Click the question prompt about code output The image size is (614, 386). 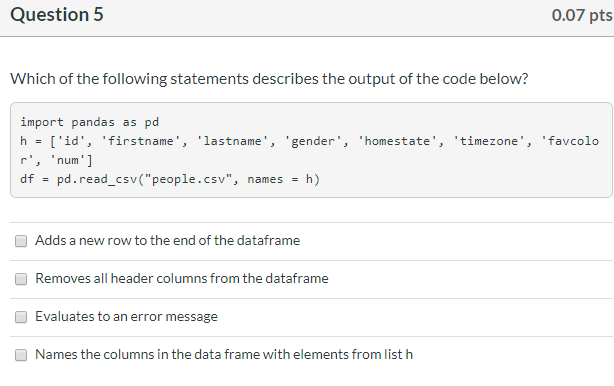[x=269, y=79]
